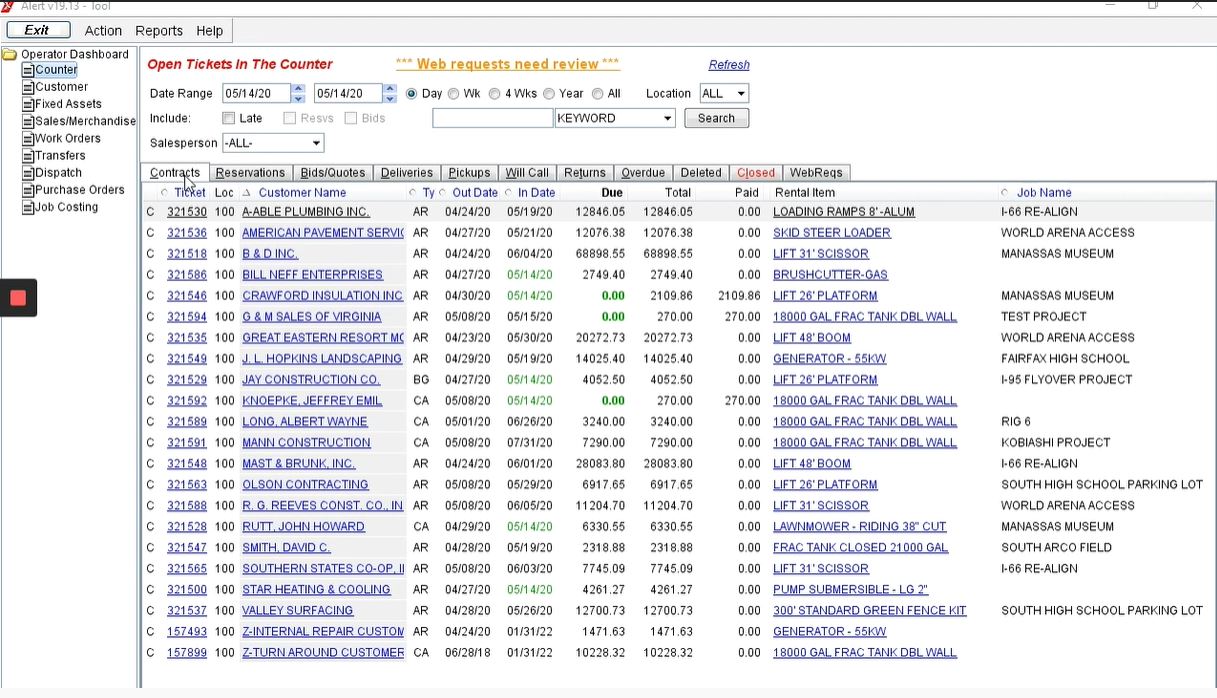Open the Web requests need review link
Screen dimensions: 1217x698
pos(507,64)
